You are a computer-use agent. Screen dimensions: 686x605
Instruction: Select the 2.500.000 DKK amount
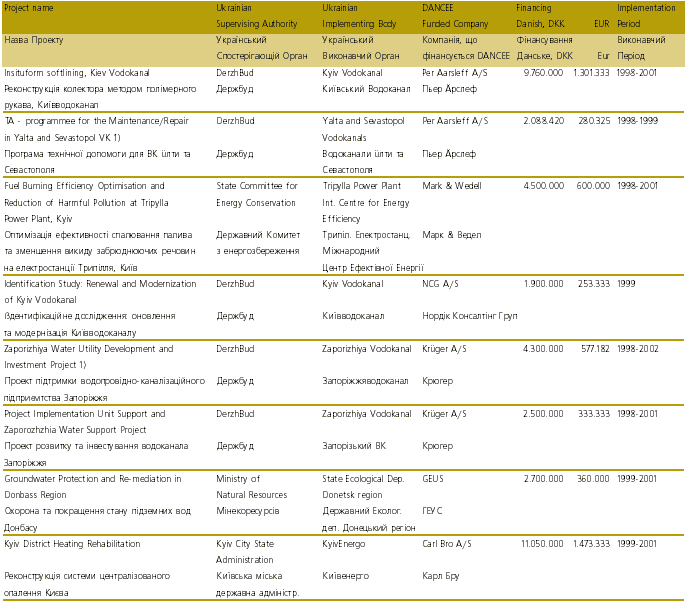click(543, 414)
